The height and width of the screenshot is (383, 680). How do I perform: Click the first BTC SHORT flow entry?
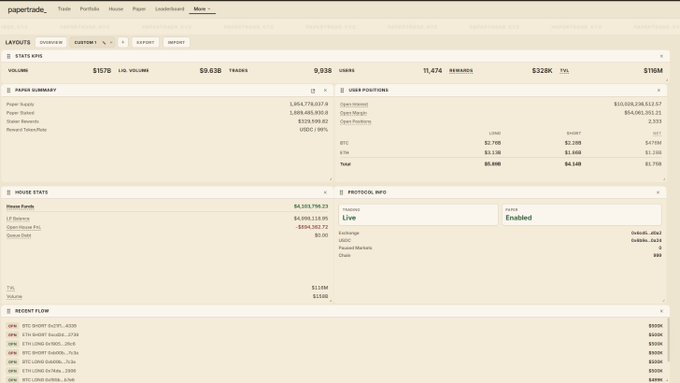(334, 326)
